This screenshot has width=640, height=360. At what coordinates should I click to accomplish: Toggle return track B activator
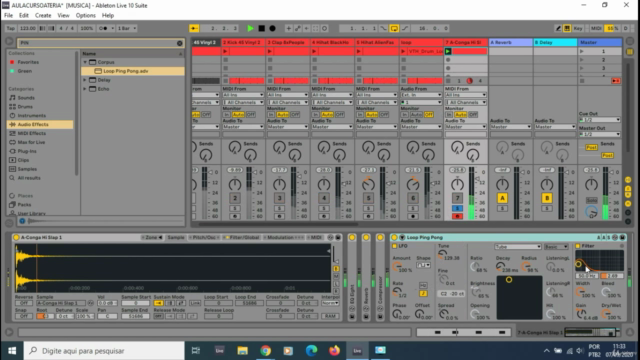547,198
